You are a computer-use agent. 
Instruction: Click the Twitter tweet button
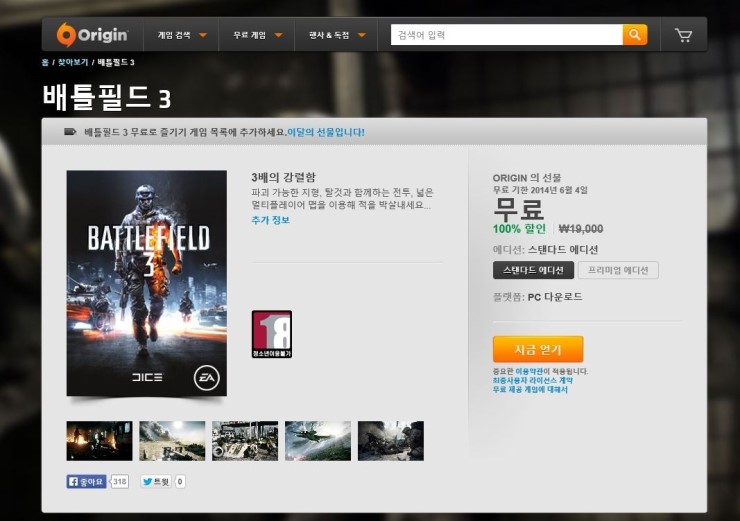tap(156, 481)
